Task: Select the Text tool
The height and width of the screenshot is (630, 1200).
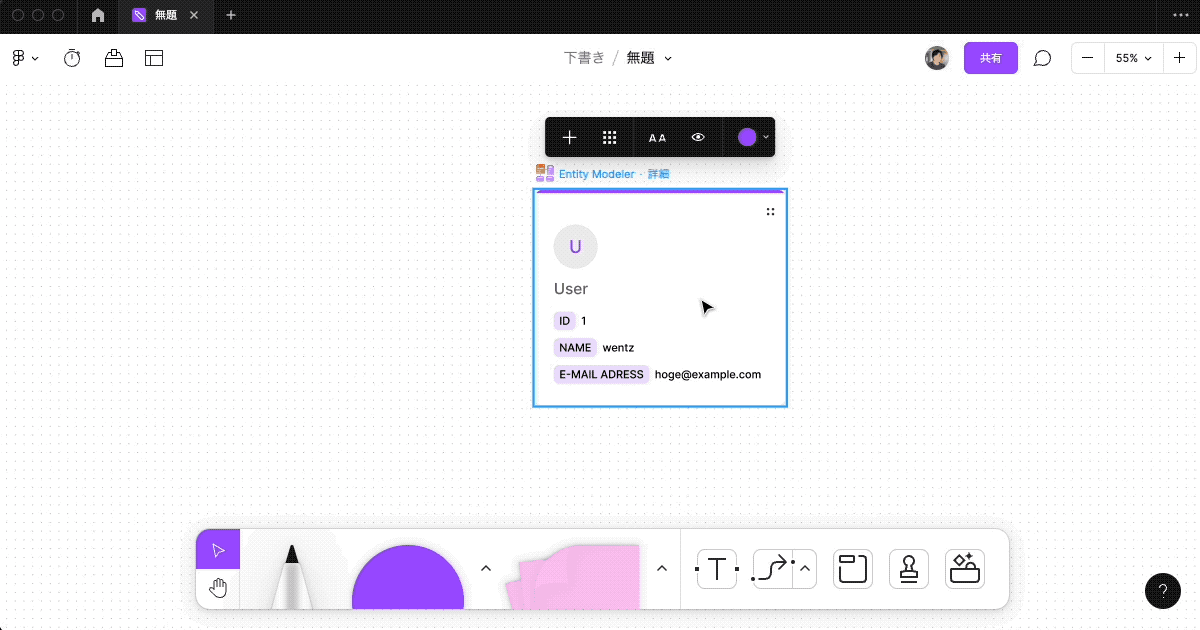Action: tap(717, 569)
